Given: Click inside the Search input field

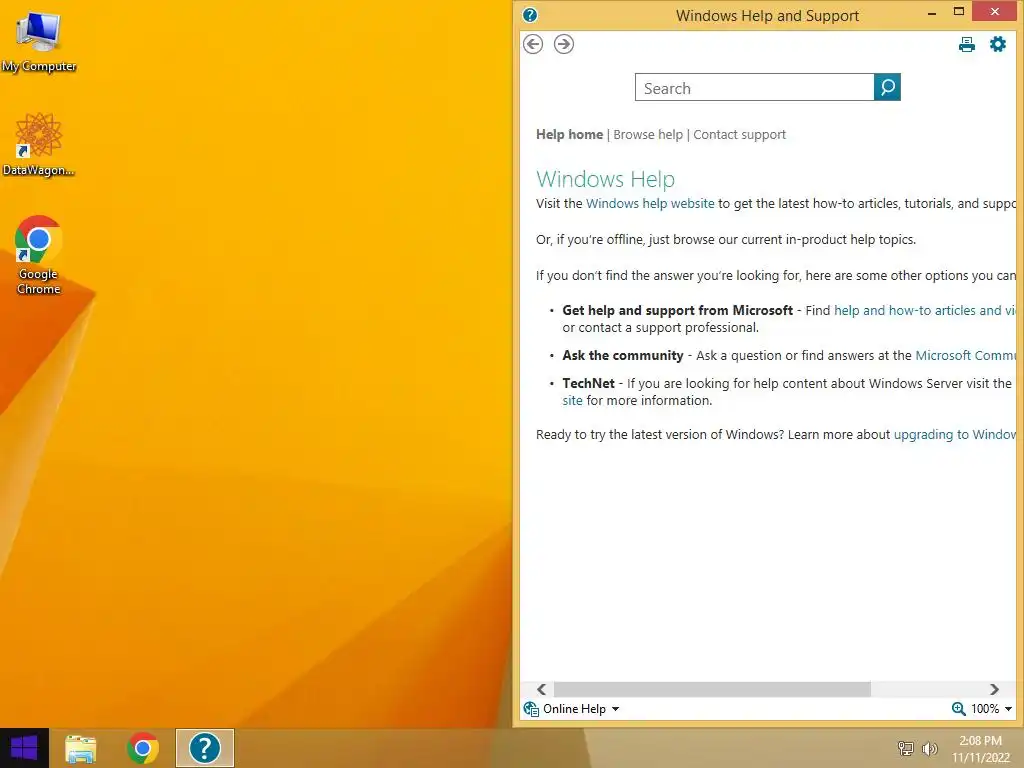Looking at the screenshot, I should [754, 88].
